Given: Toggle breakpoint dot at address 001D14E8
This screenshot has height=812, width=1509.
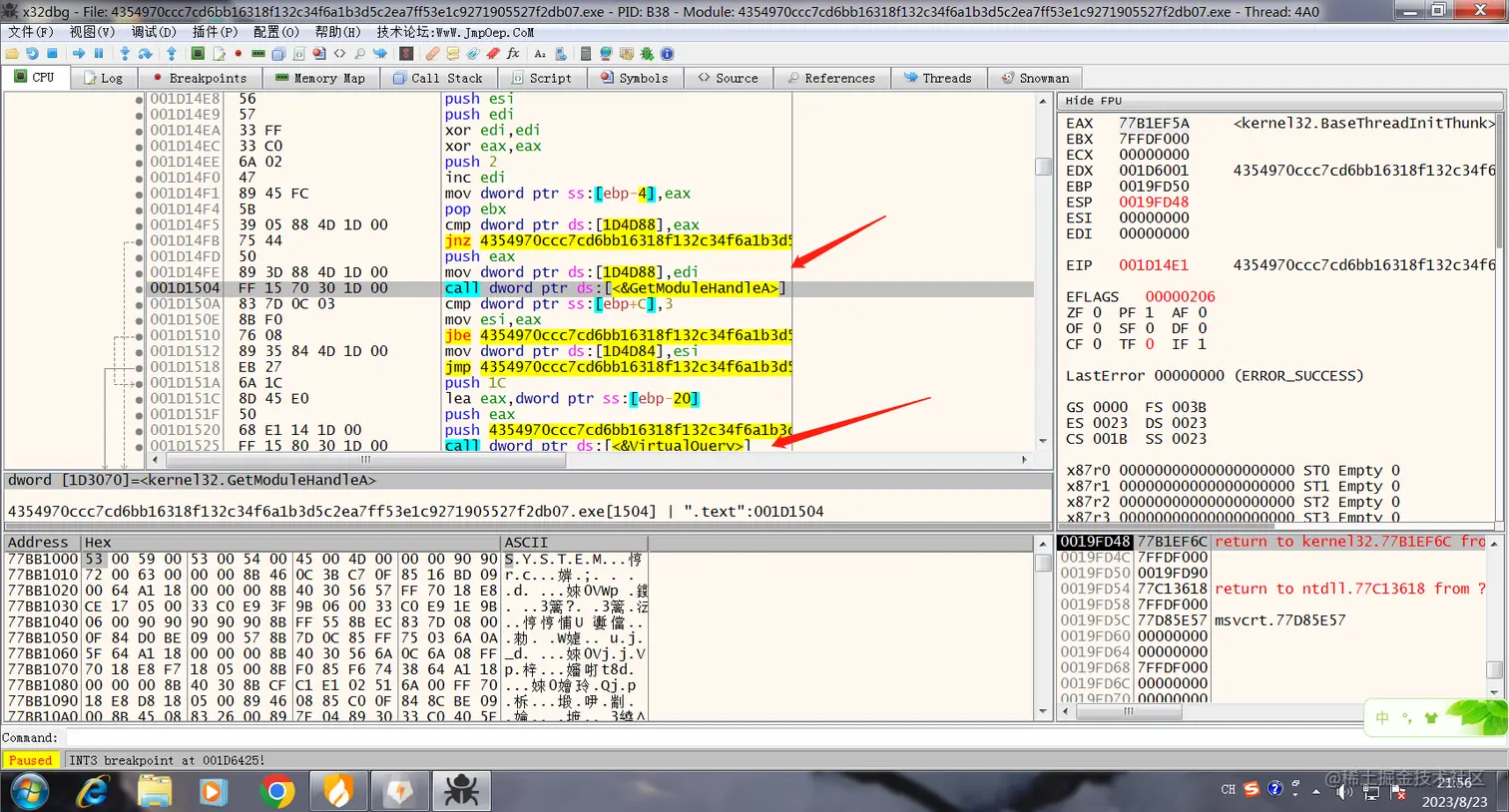Looking at the screenshot, I should (x=139, y=99).
